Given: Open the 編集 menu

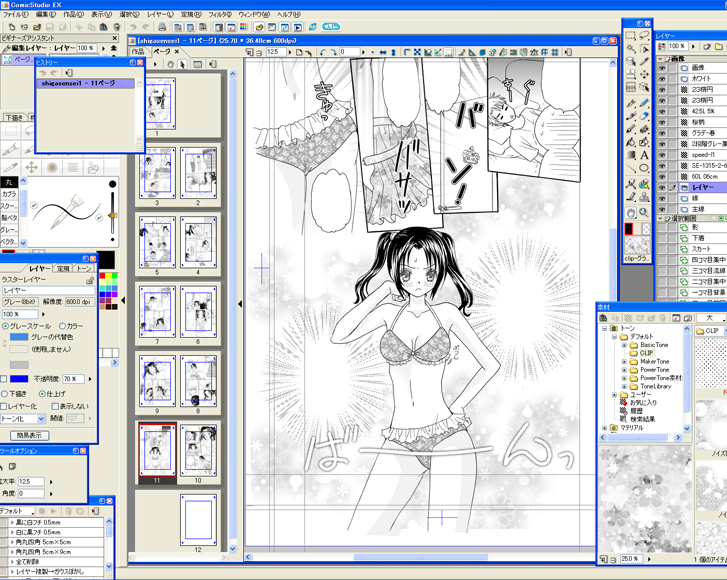Looking at the screenshot, I should tap(45, 14).
